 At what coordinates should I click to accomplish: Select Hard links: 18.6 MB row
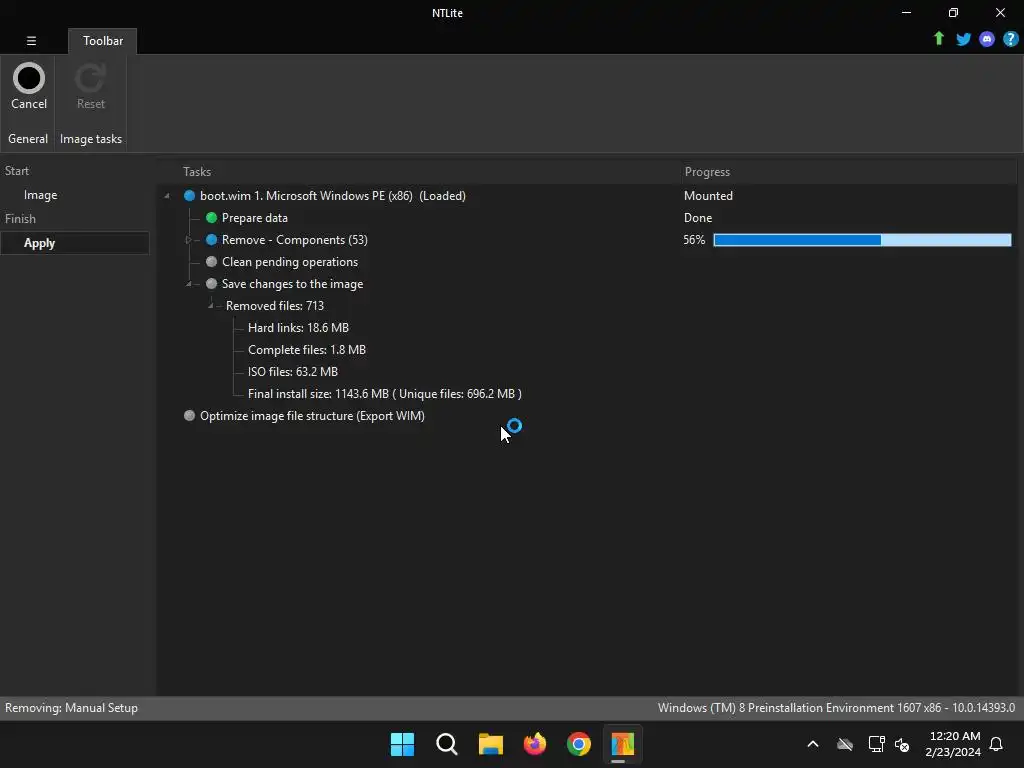point(298,328)
